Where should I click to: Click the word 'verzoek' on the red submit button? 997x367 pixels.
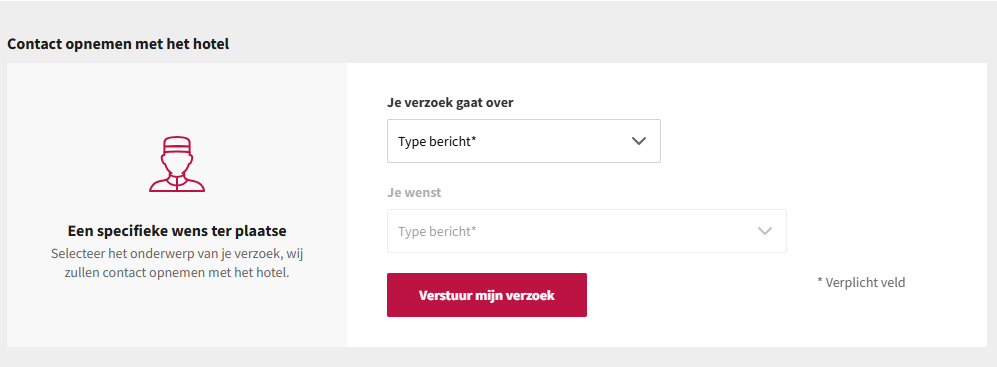[535, 296]
